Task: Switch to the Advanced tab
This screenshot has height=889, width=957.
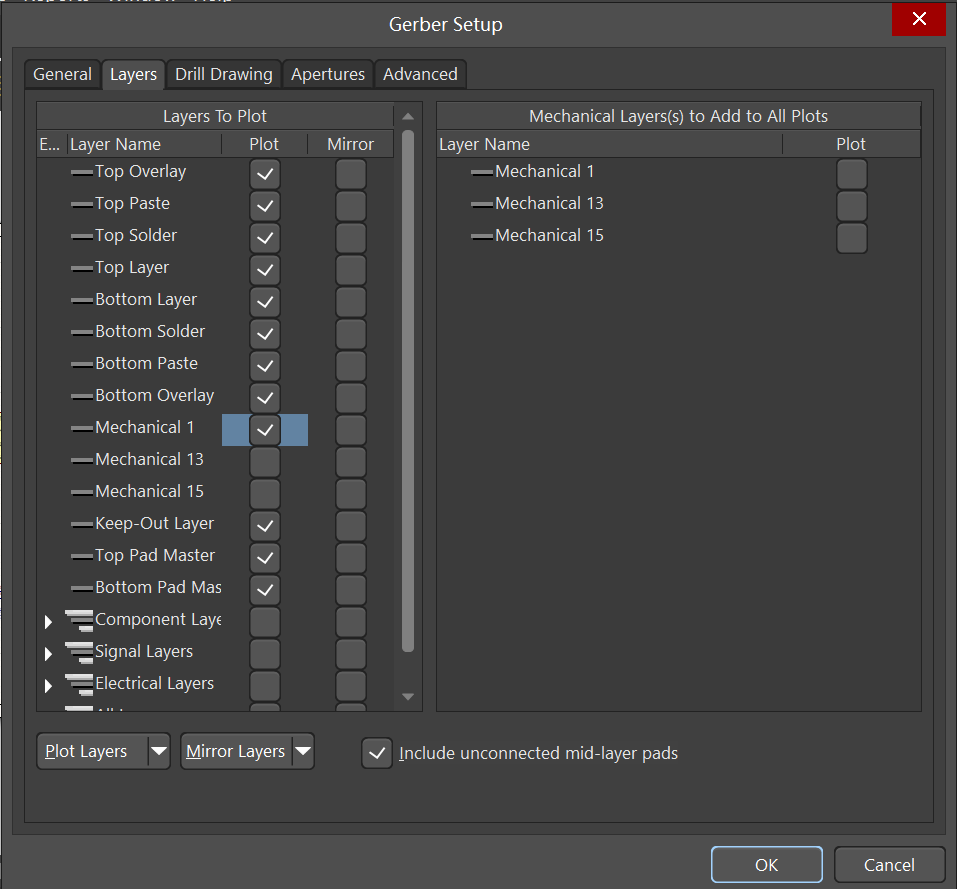Action: 420,74
